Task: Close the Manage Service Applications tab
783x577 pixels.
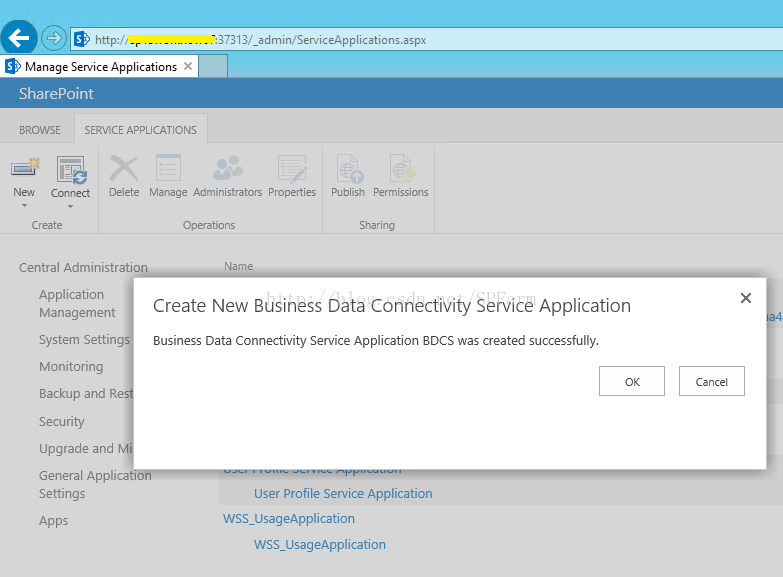Action: tap(188, 66)
